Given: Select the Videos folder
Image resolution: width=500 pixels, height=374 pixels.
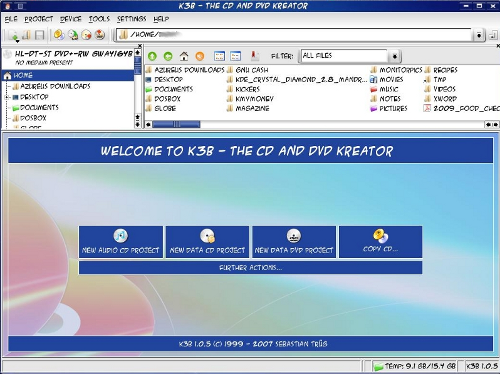Looking at the screenshot, I should coord(440,89).
